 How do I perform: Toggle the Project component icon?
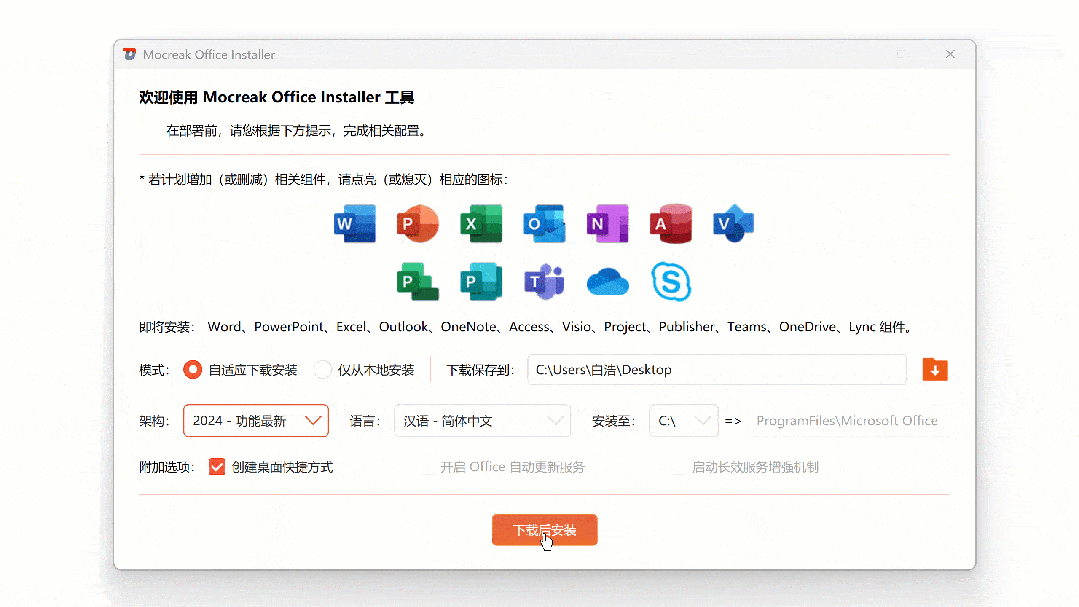click(x=418, y=281)
